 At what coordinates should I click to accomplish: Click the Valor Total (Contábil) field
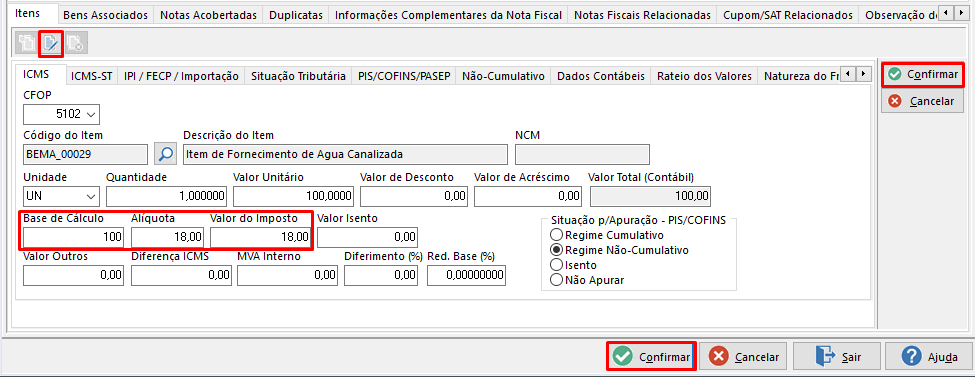650,196
